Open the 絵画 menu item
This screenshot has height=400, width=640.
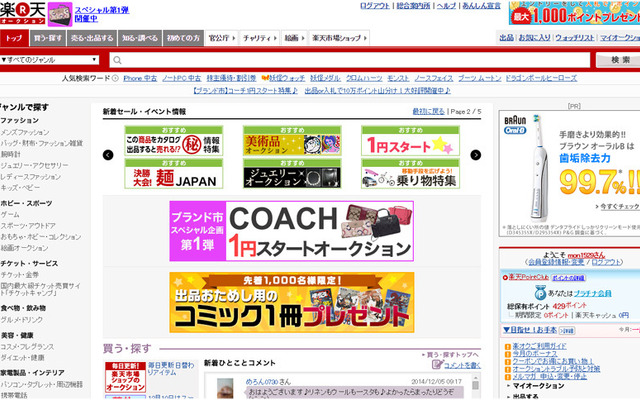[294, 38]
